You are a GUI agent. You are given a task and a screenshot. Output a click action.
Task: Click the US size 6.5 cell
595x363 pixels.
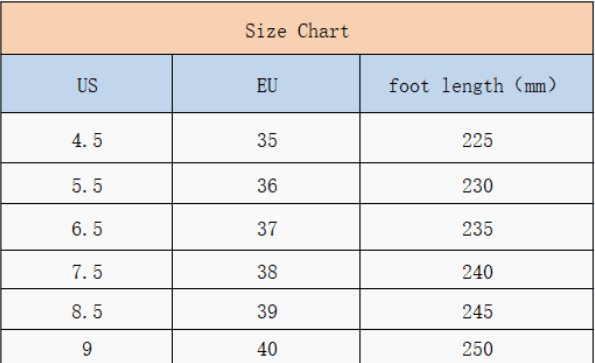coord(87,227)
